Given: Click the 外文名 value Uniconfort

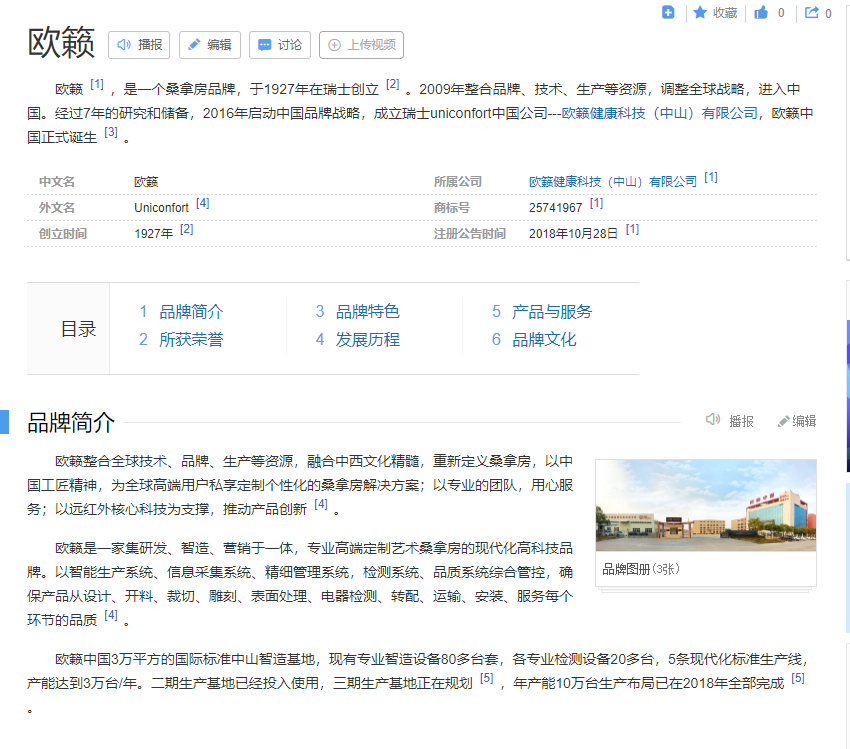Looking at the screenshot, I should [x=162, y=208].
